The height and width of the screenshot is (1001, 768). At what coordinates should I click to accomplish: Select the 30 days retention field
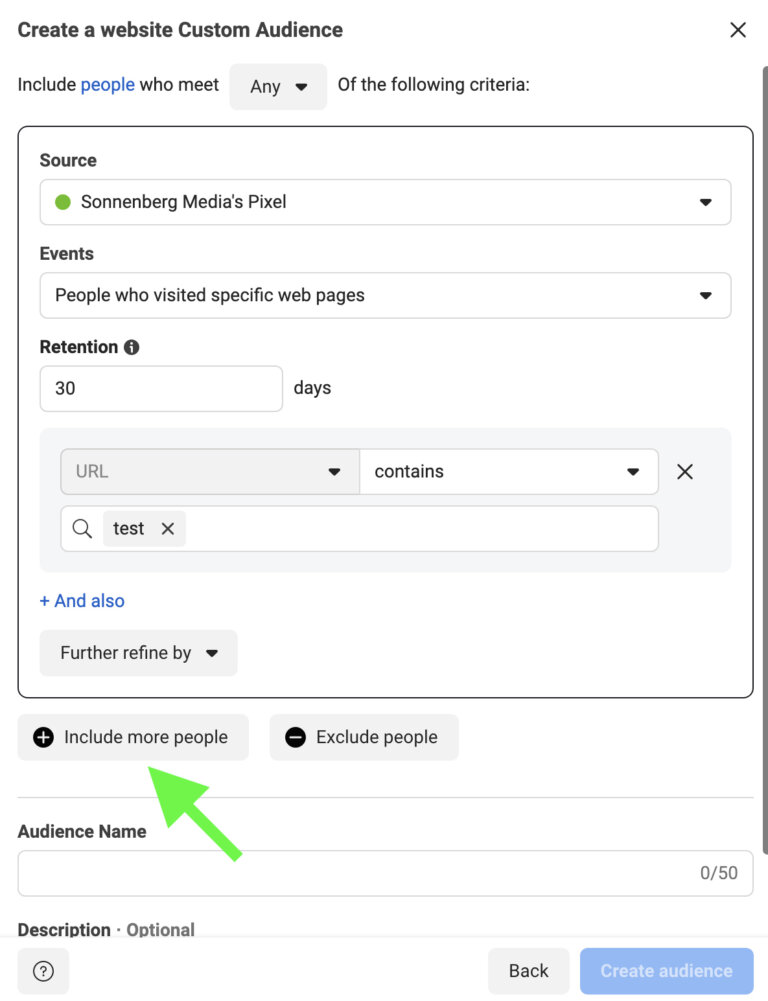(160, 388)
